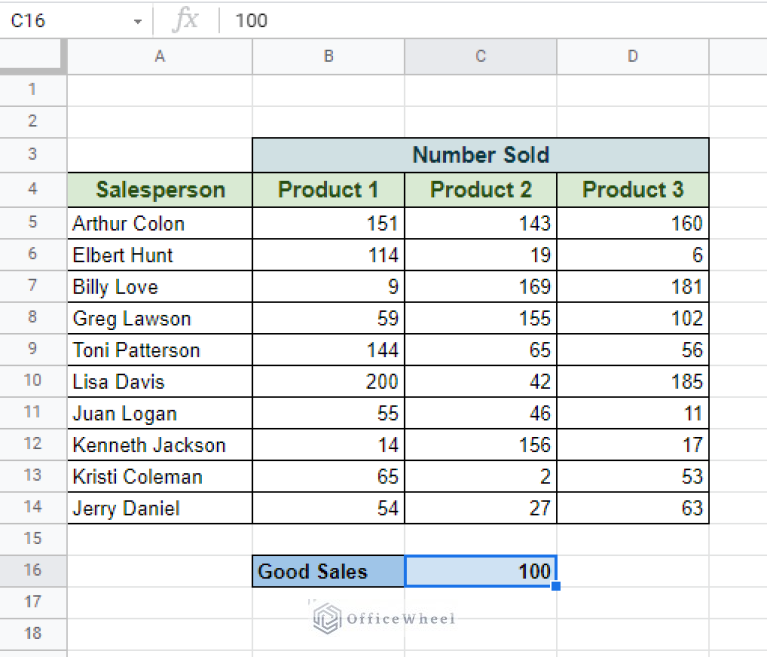Select the 'Toni Patterson' cell
Image resolution: width=767 pixels, height=657 pixels.
160,350
